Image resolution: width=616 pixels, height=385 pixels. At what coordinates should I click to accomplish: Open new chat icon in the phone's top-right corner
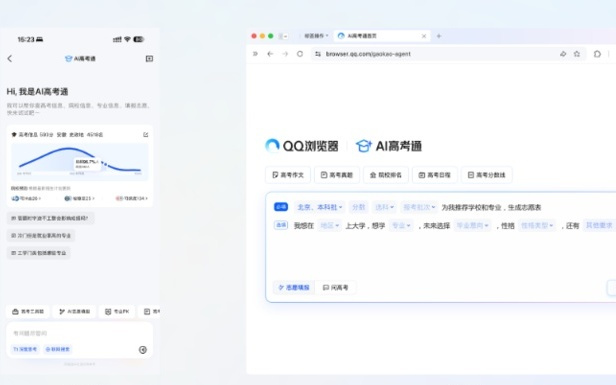click(149, 59)
